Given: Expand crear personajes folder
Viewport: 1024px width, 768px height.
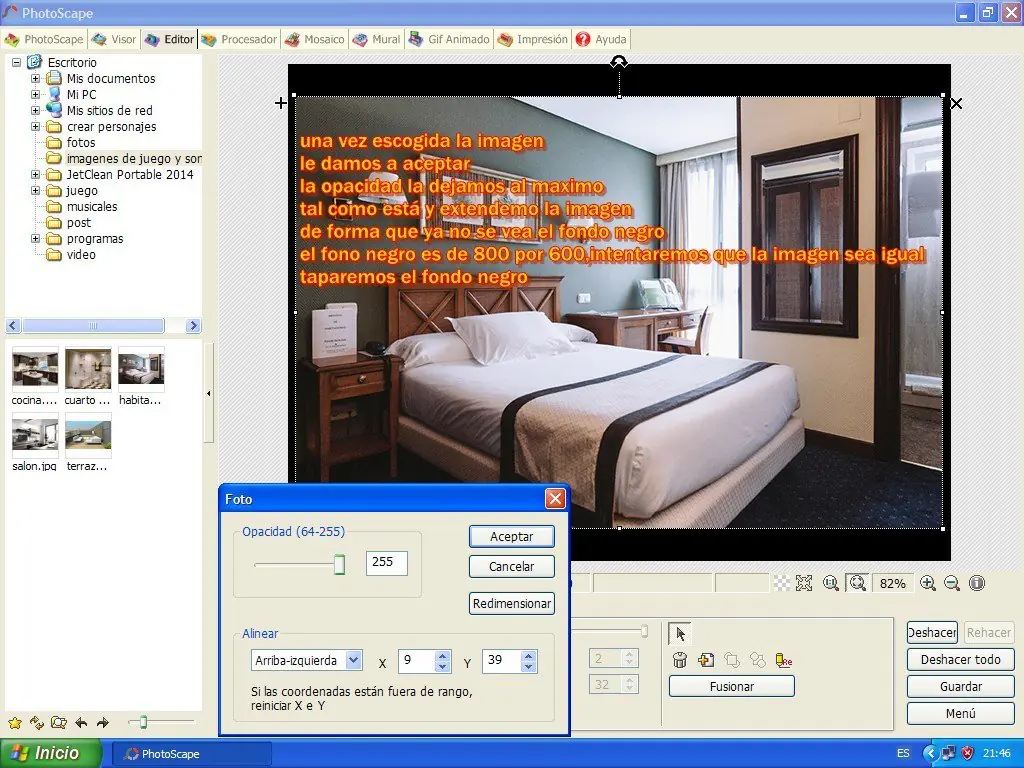Looking at the screenshot, I should pos(35,127).
